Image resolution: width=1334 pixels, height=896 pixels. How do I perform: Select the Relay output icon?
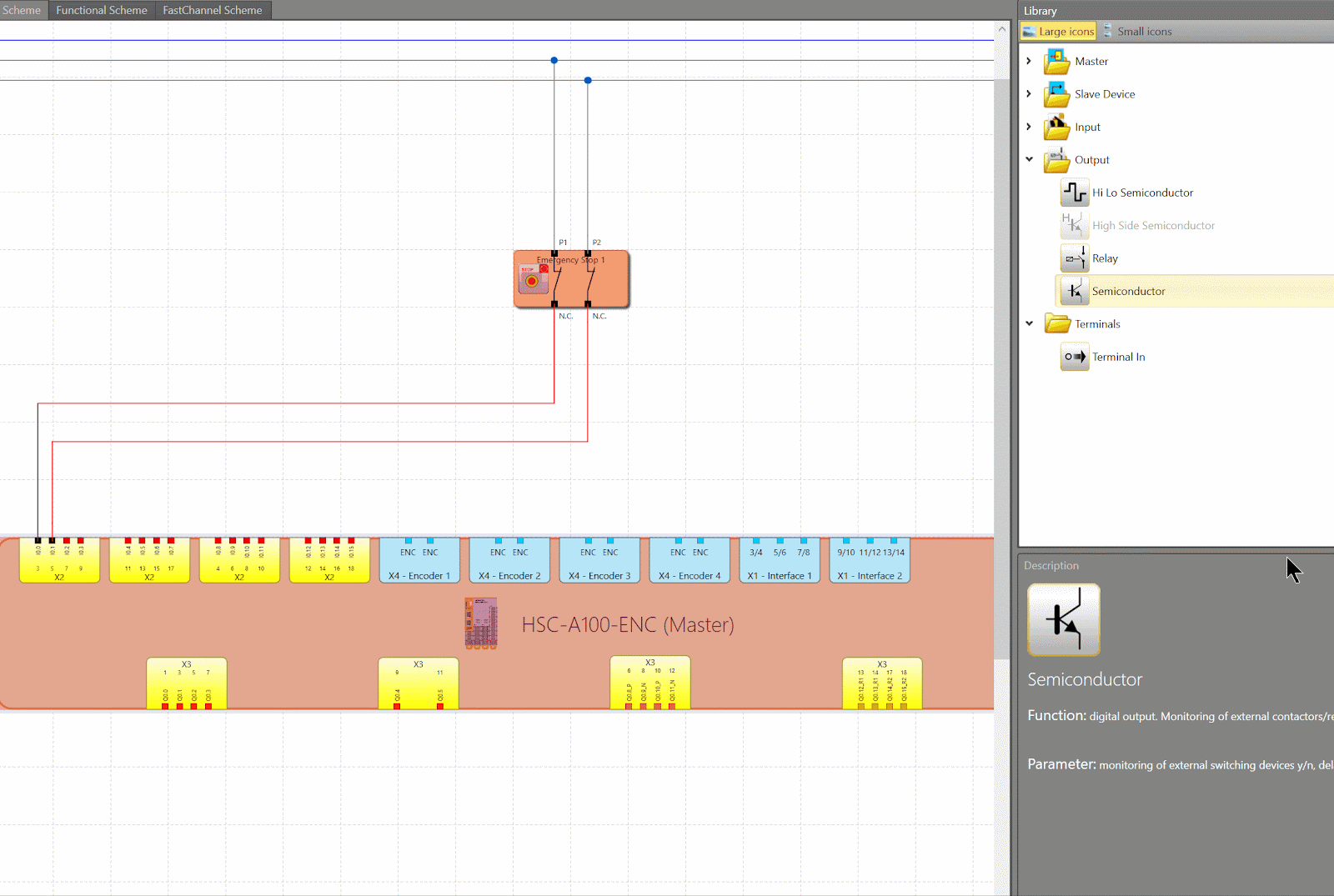pos(1074,258)
